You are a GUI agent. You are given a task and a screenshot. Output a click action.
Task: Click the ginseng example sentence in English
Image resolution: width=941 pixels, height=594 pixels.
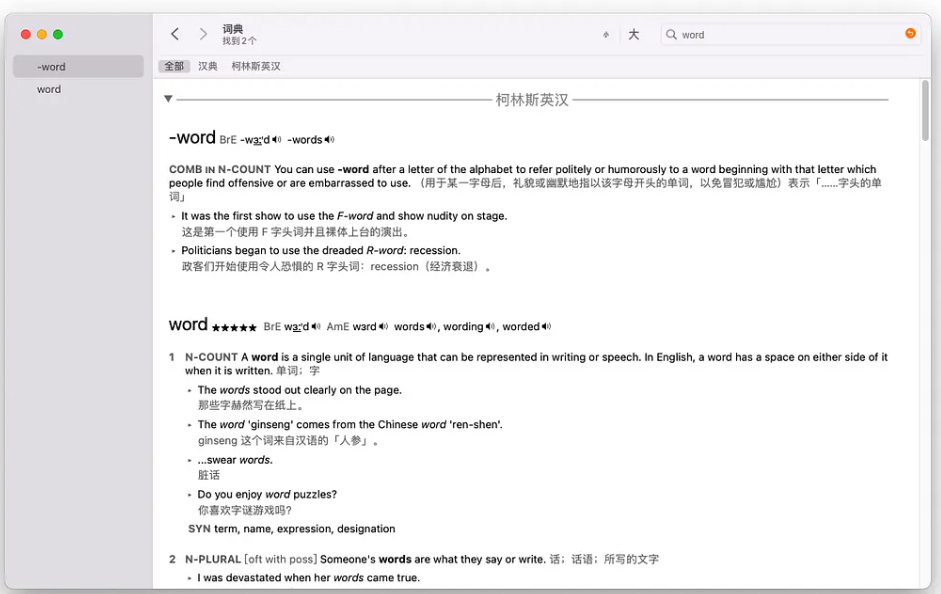tap(350, 425)
